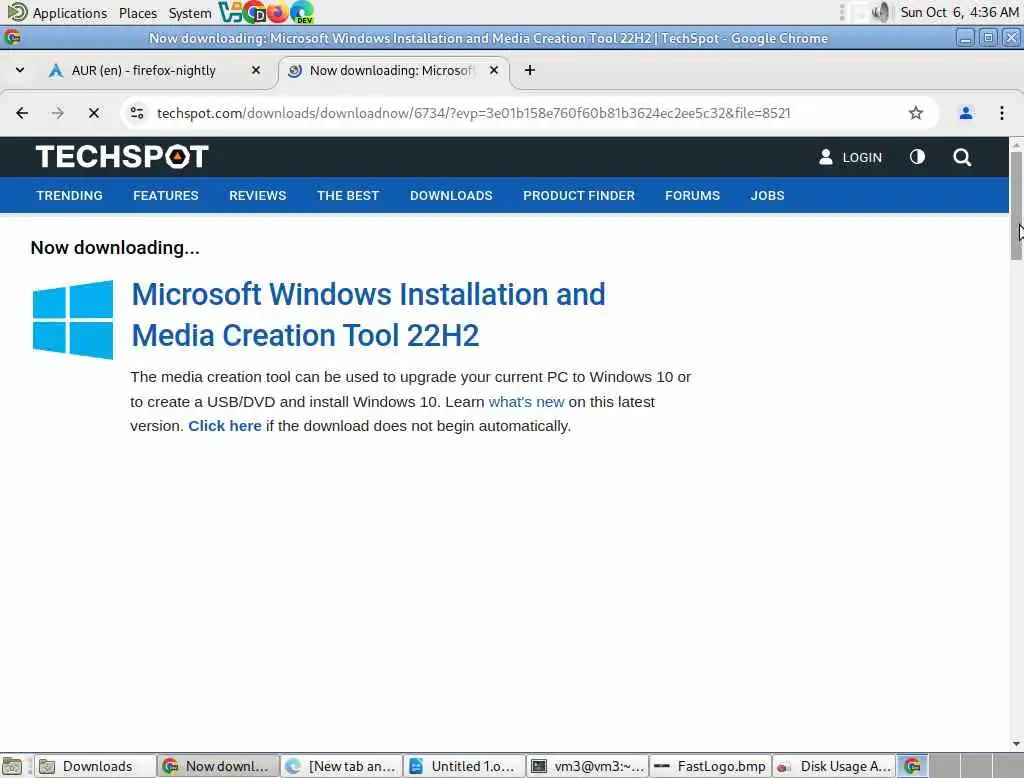
Task: Stop loading the page
Action: [93, 113]
